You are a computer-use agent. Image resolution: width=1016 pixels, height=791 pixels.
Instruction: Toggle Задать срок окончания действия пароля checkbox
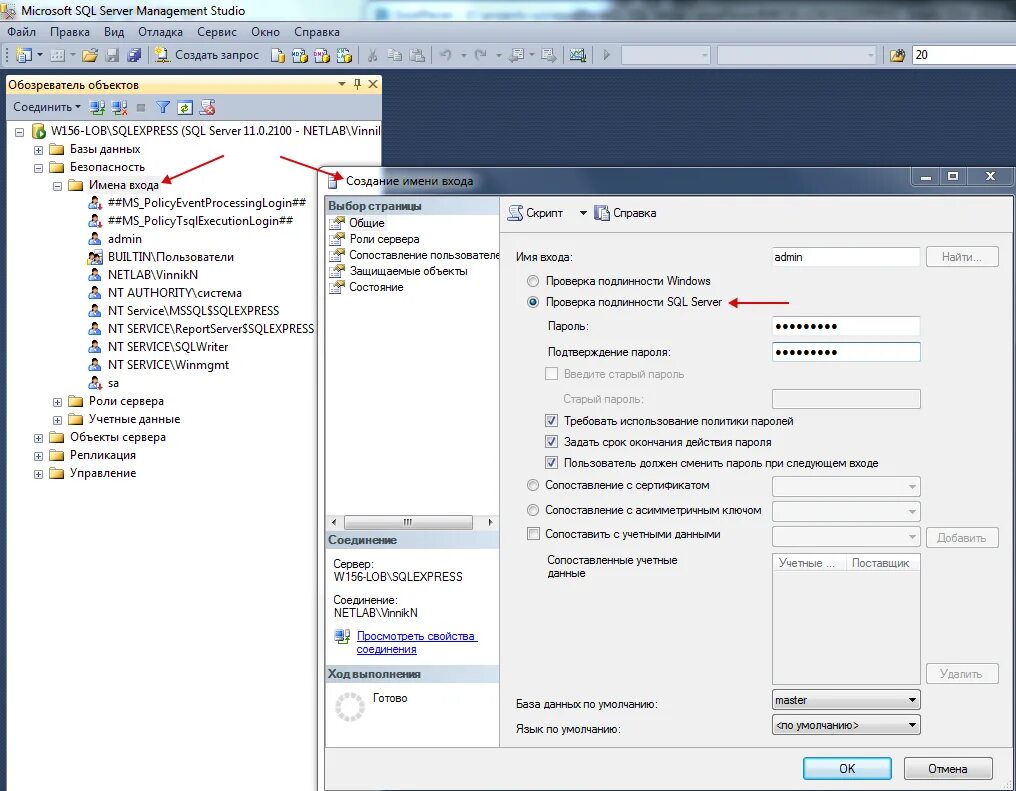pyautogui.click(x=551, y=442)
